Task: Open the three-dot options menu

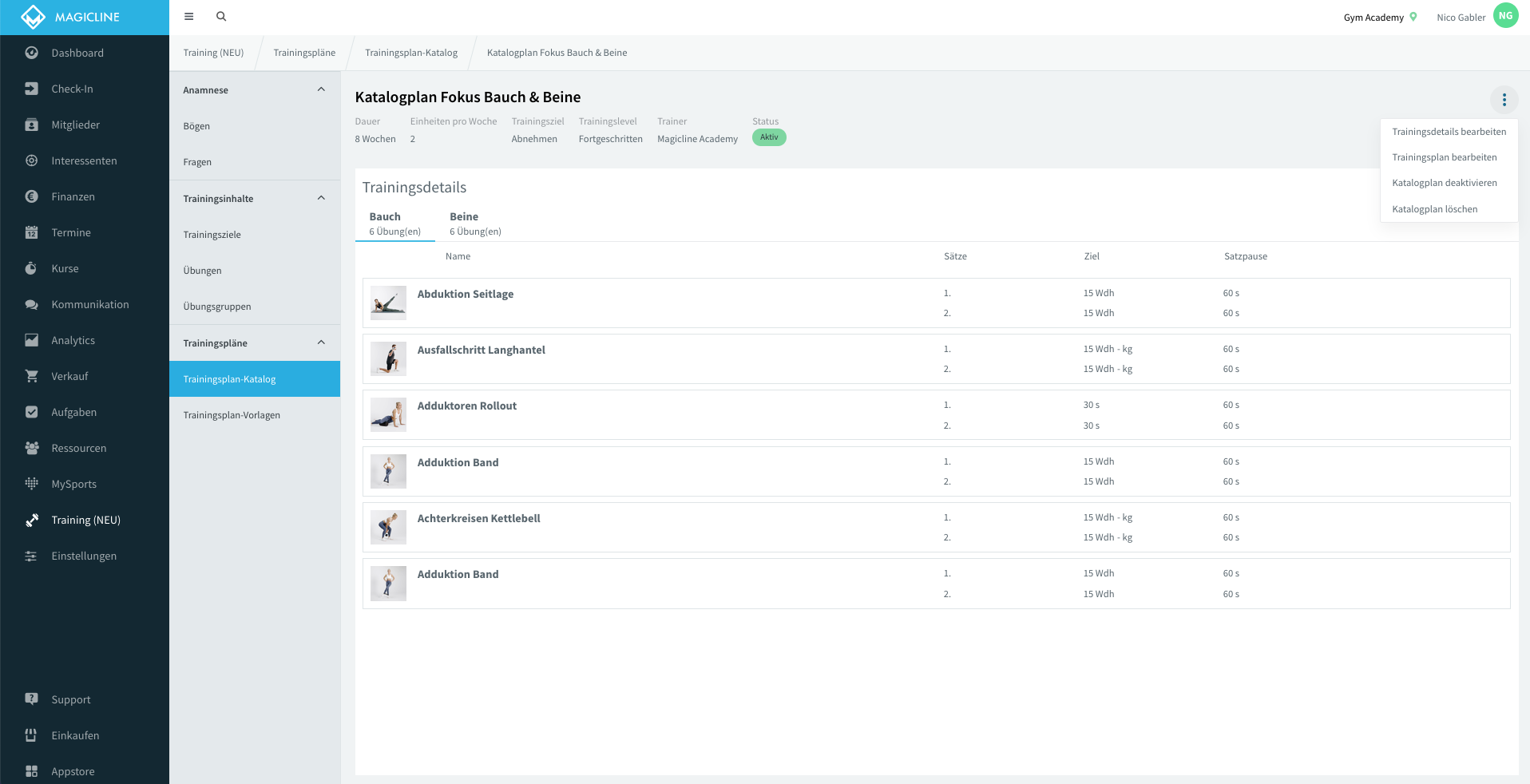Action: pos(1504,100)
